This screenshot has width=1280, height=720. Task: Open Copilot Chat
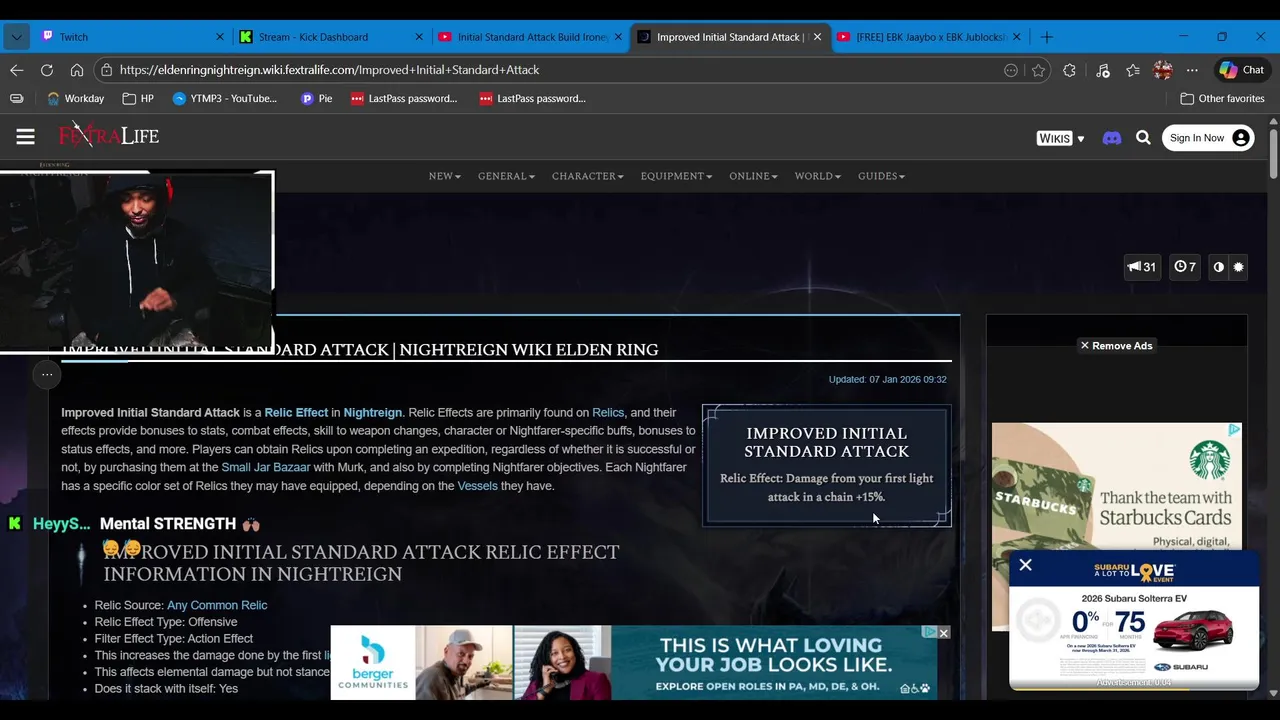(x=1241, y=70)
